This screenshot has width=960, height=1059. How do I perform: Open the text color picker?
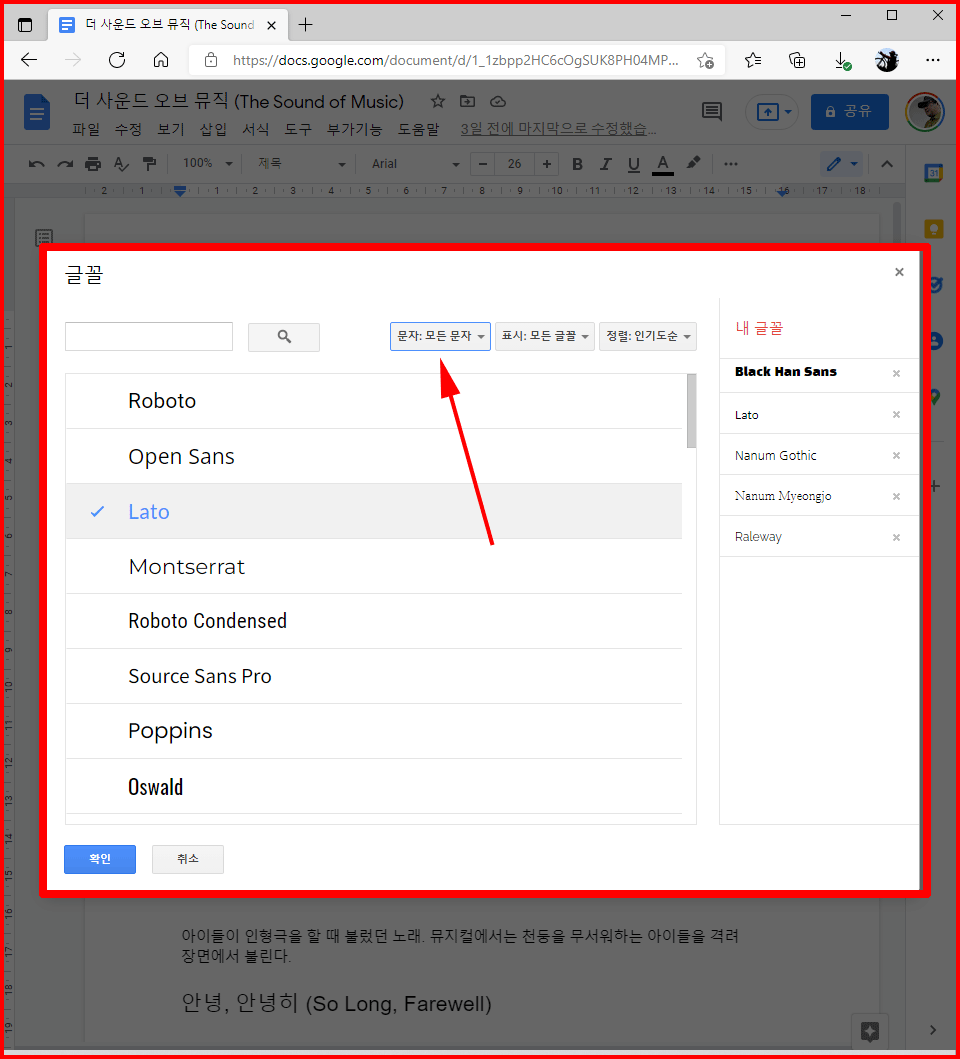point(663,164)
